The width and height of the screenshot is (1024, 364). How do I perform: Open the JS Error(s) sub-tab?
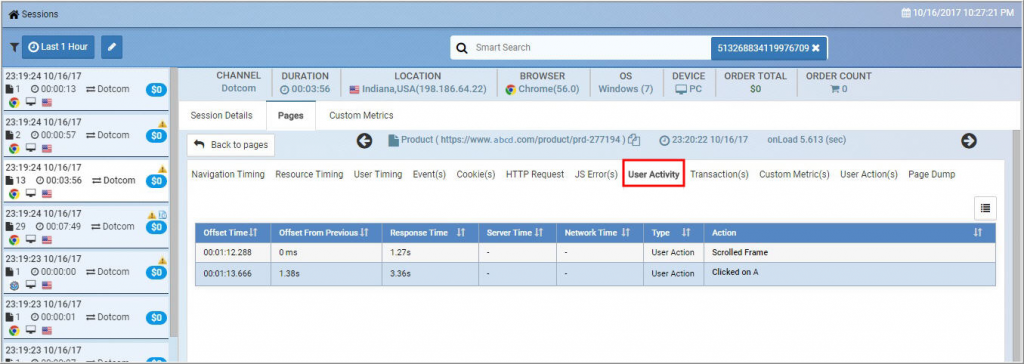[x=596, y=174]
